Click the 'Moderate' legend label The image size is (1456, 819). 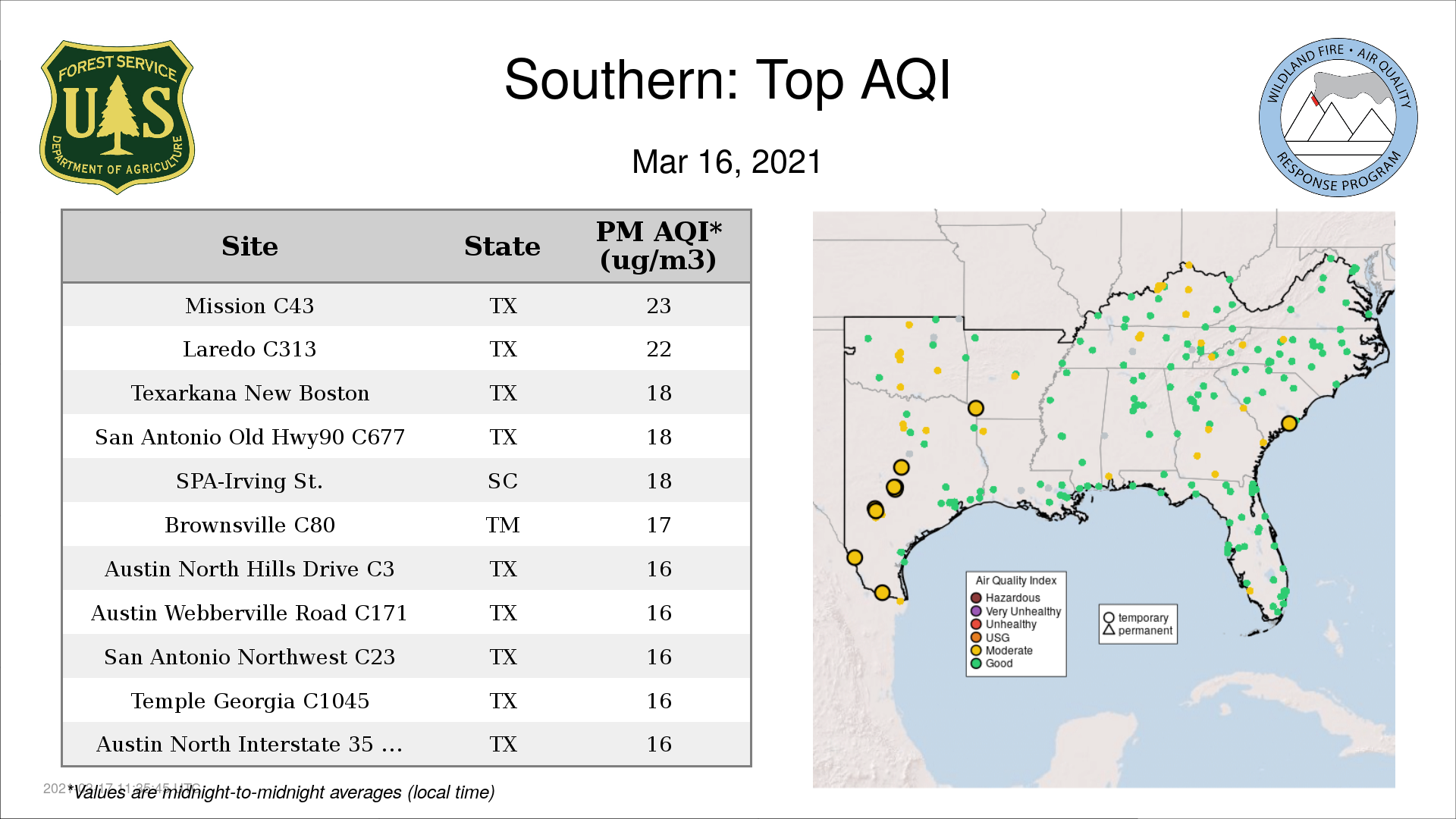pyautogui.click(x=1009, y=651)
